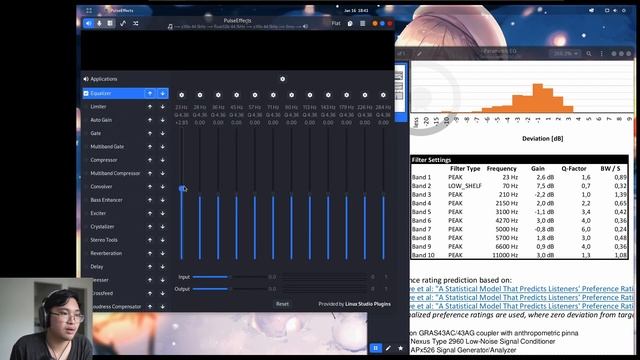Move Equalizer down in the plugin order
The width and height of the screenshot is (640, 360).
[x=162, y=93]
